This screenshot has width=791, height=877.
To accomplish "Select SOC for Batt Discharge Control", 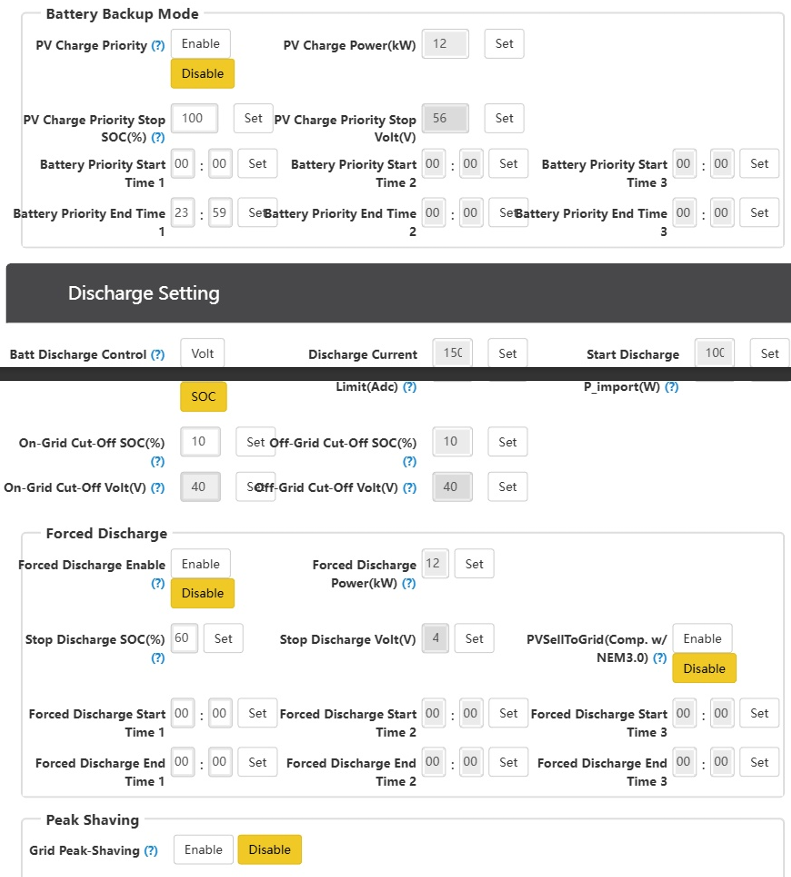I will (x=203, y=397).
